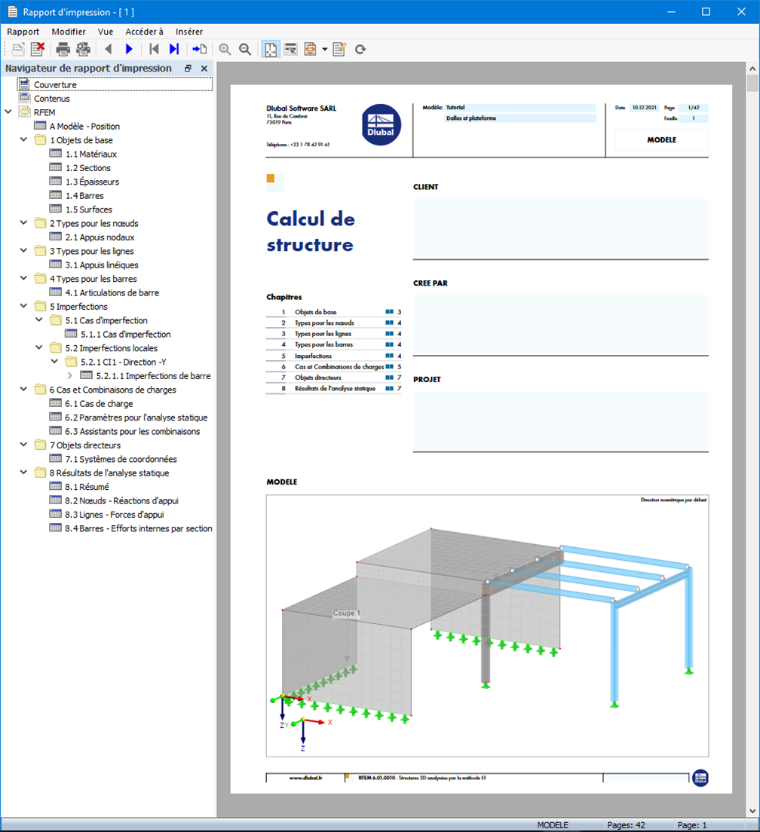This screenshot has height=832, width=760.
Task: Expand 5.2.1.1 Imperfections de barre node
Action: 70,376
